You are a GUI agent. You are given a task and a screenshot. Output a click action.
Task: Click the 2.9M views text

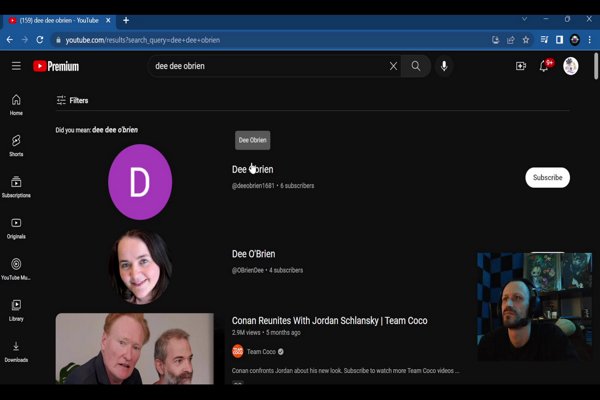(x=246, y=332)
